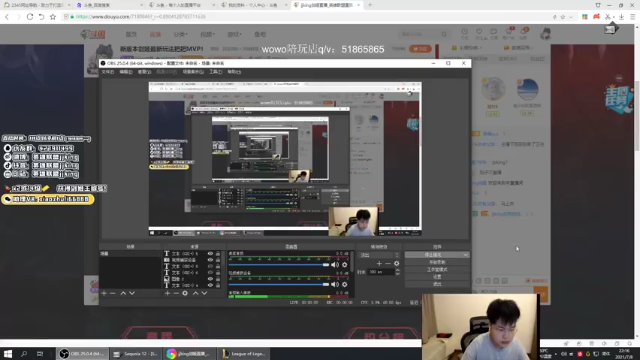This screenshot has width=640, height=360.
Task: Open browser downloads icon
Action: pyautogui.click(x=621, y=17)
